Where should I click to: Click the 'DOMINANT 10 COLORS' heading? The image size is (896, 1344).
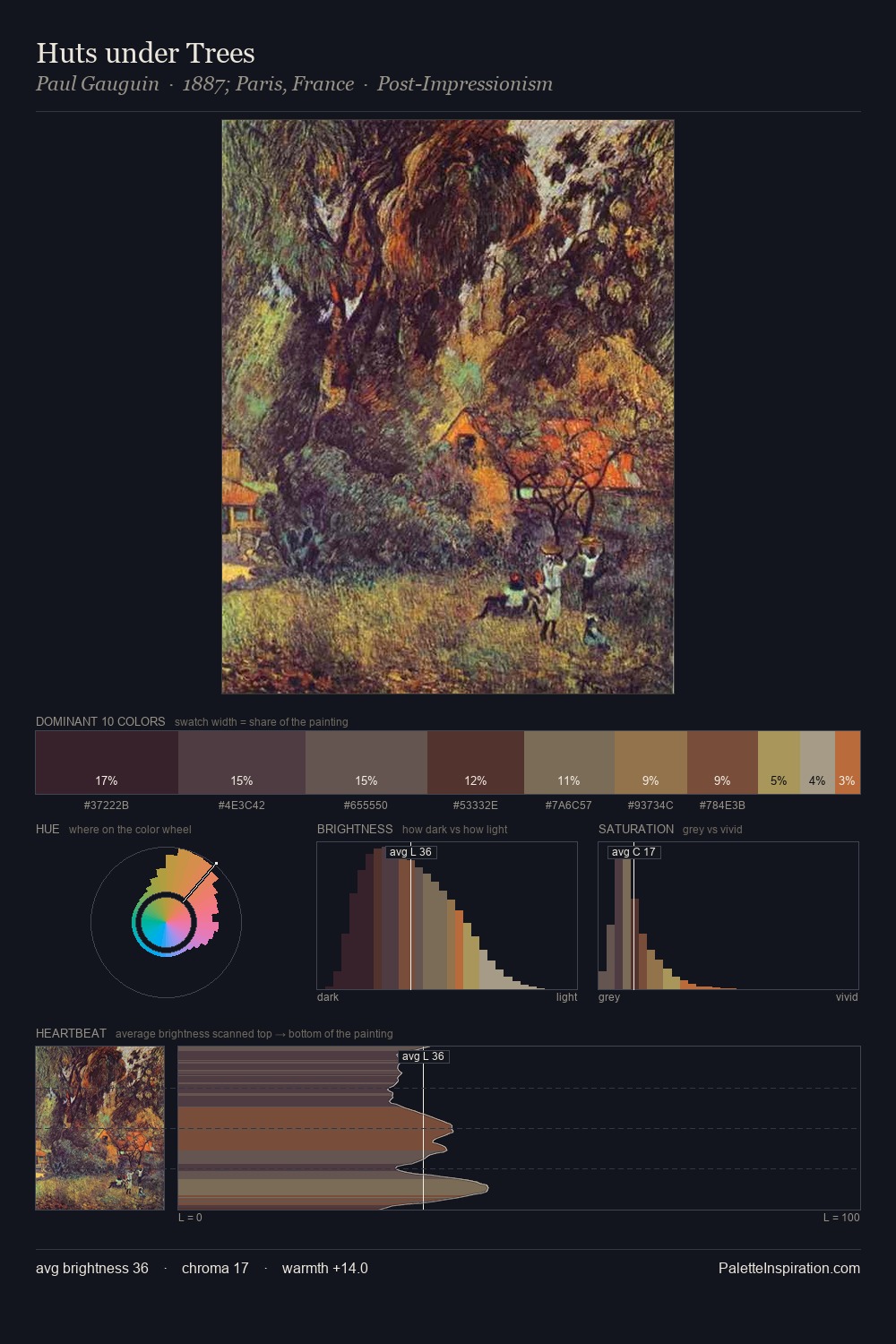pyautogui.click(x=100, y=721)
